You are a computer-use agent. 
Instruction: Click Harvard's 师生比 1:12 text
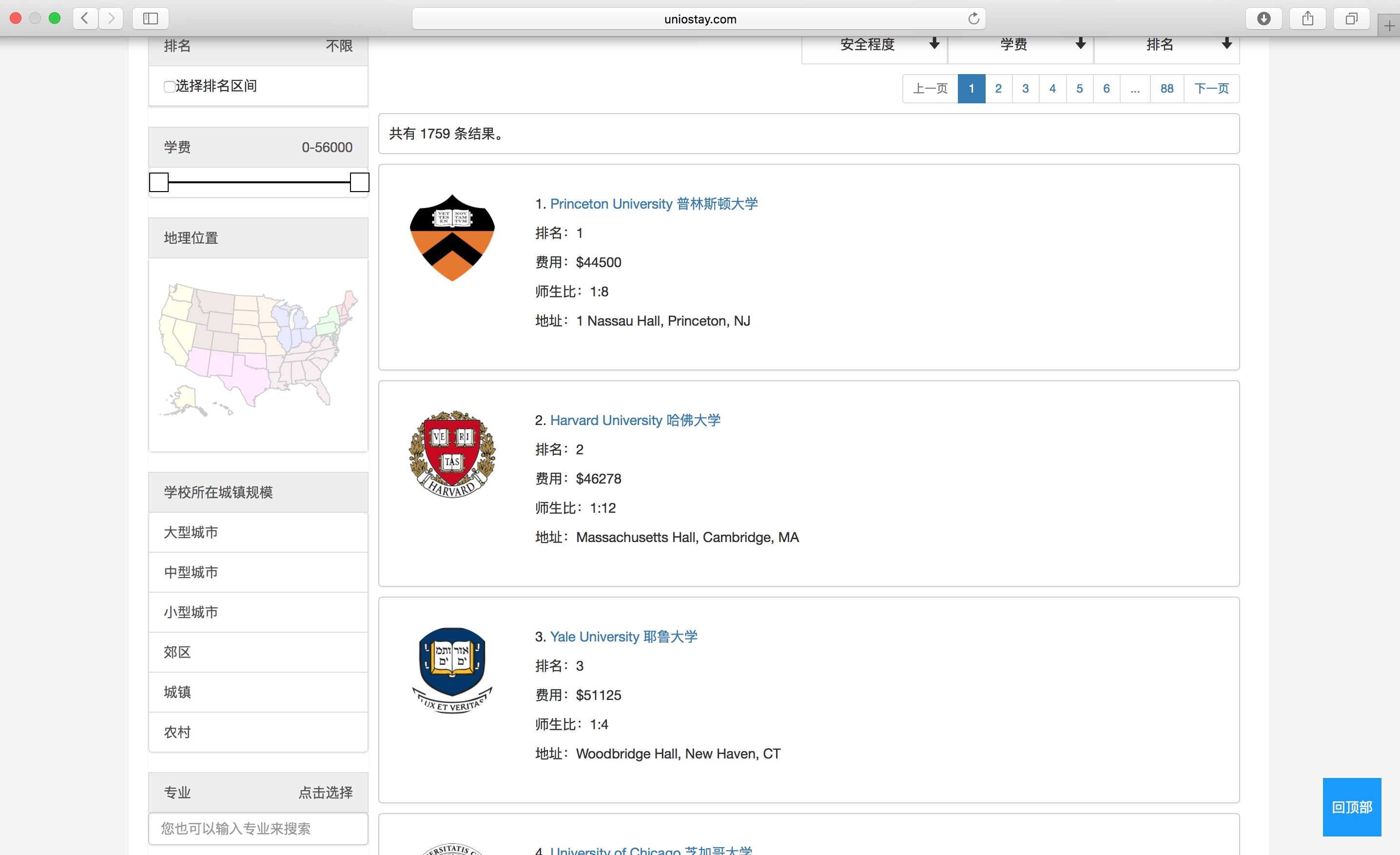pos(576,508)
